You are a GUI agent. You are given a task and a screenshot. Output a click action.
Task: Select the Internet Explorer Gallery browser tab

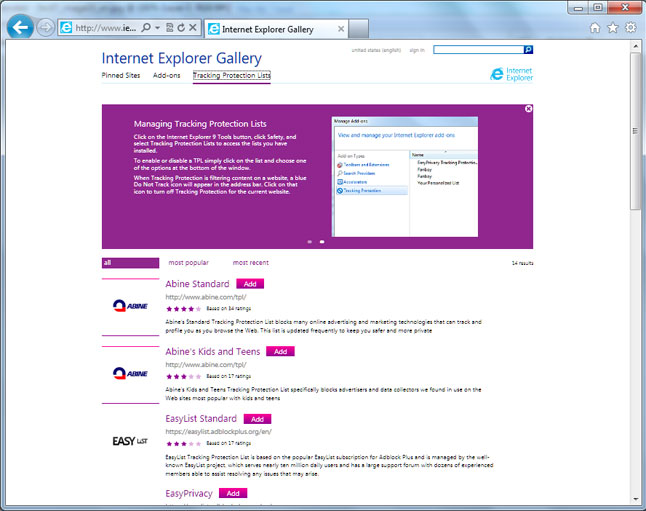click(x=276, y=29)
